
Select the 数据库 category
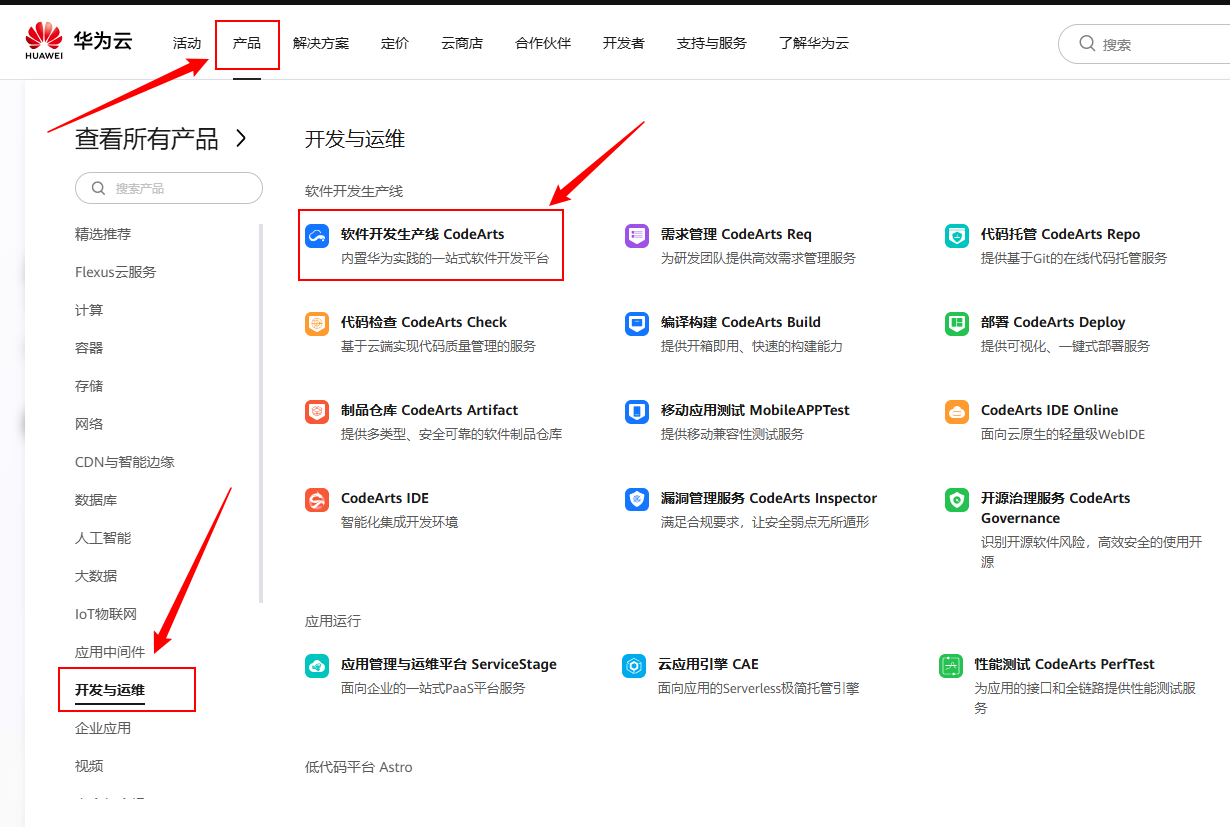point(96,500)
